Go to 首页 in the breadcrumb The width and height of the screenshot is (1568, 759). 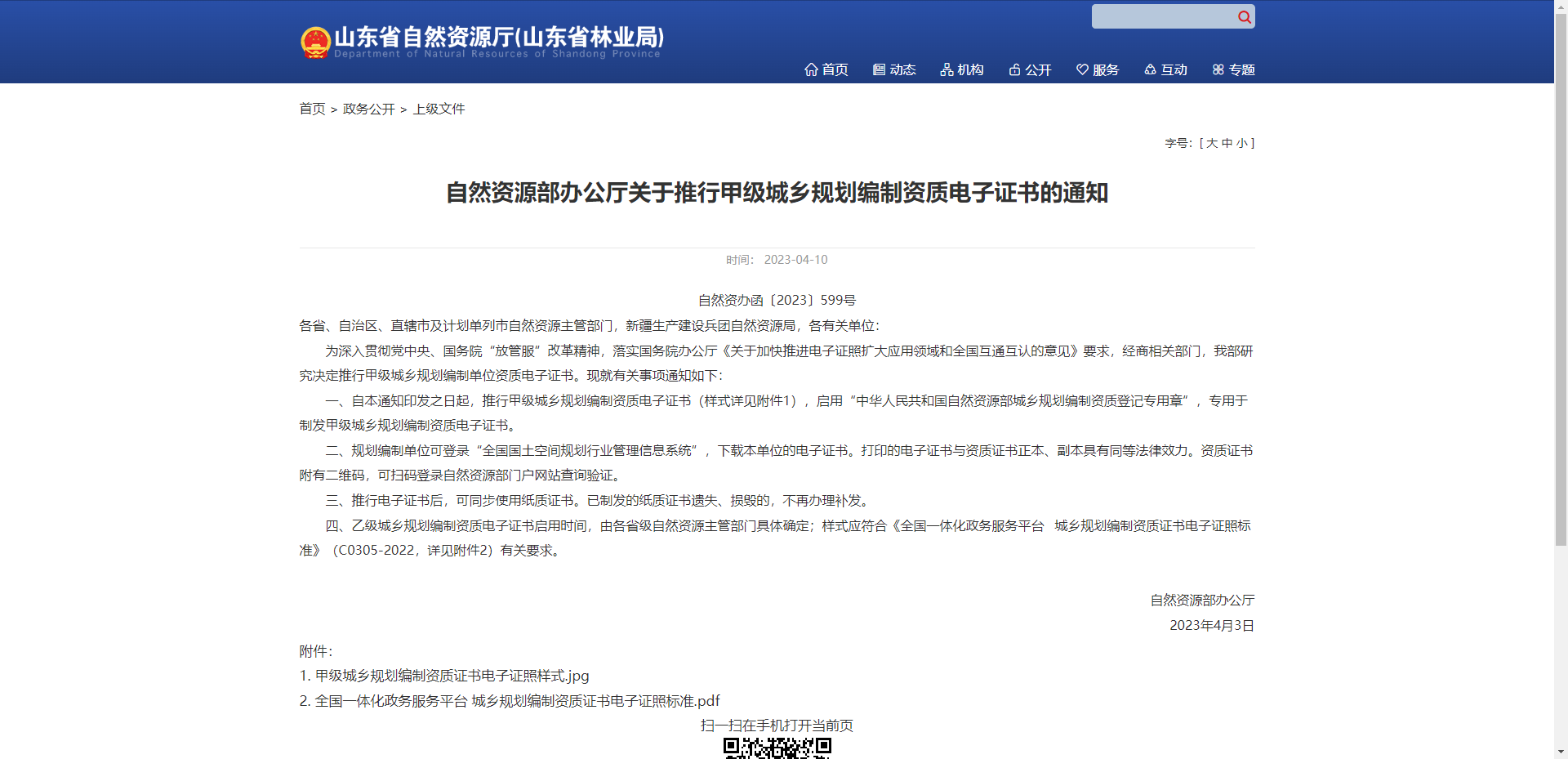(x=312, y=109)
